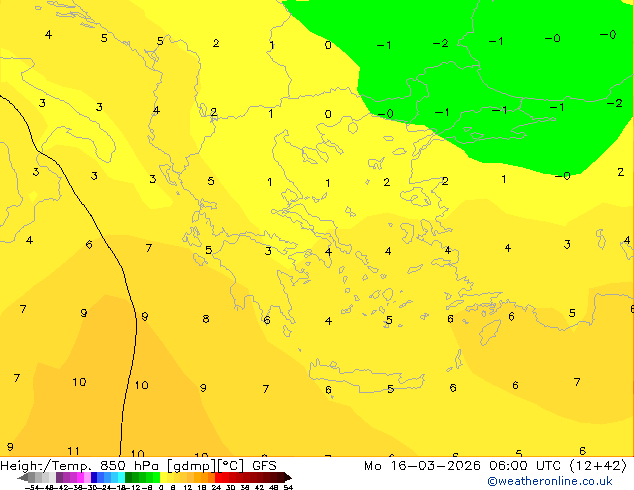The width and height of the screenshot is (634, 490).
Task: Pick the cyan legend swatch near -18
Action: click(121, 478)
